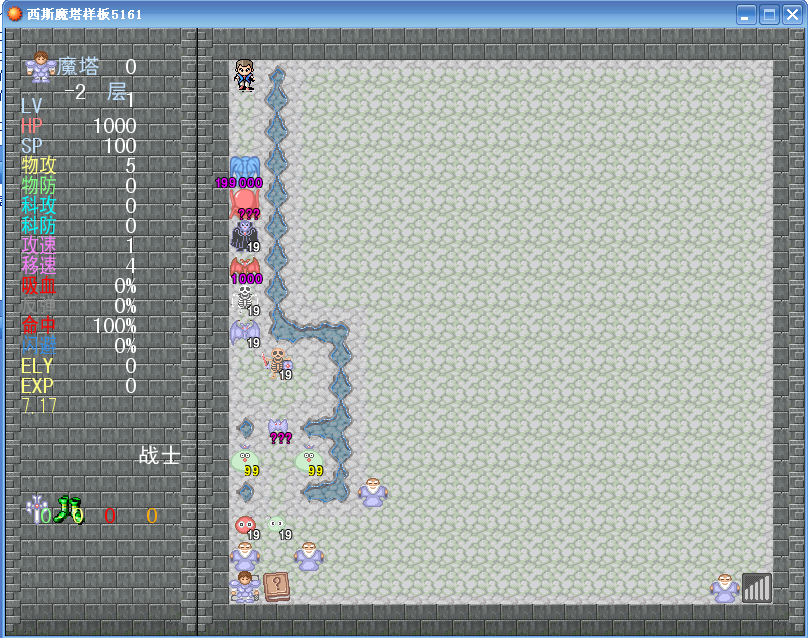Click the brown-haired boy NPC in blue coat
810x638 pixels.
point(244,75)
